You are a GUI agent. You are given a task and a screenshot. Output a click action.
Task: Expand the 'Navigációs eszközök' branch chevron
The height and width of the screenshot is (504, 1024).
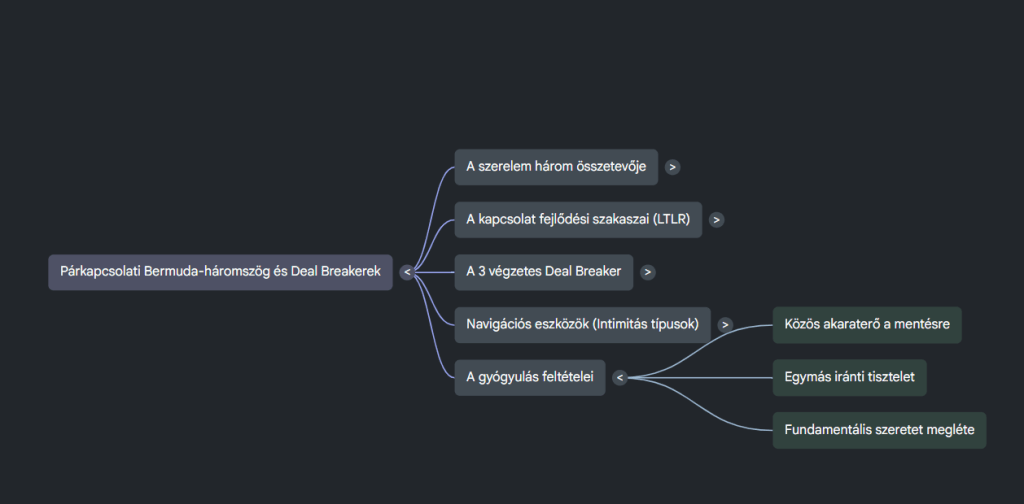725,324
